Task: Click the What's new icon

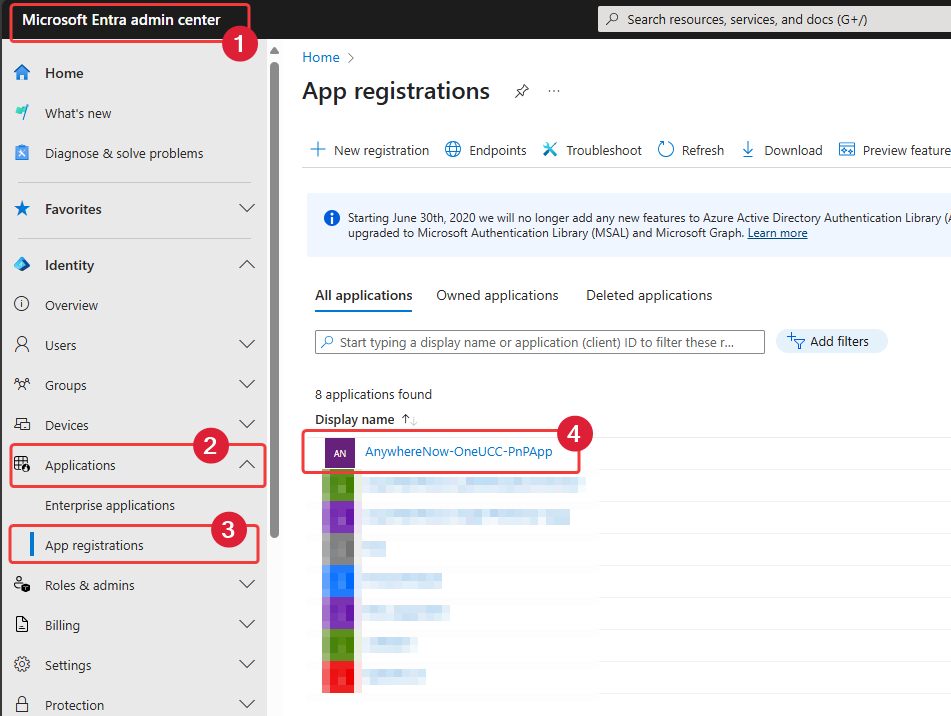Action: tap(22, 113)
